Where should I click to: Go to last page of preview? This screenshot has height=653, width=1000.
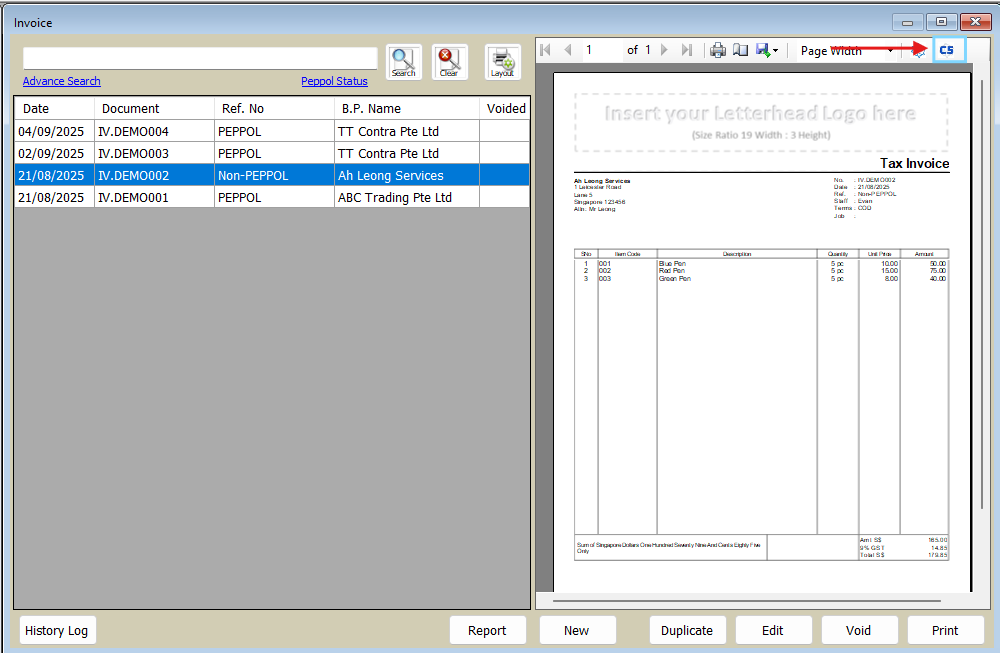(x=687, y=50)
